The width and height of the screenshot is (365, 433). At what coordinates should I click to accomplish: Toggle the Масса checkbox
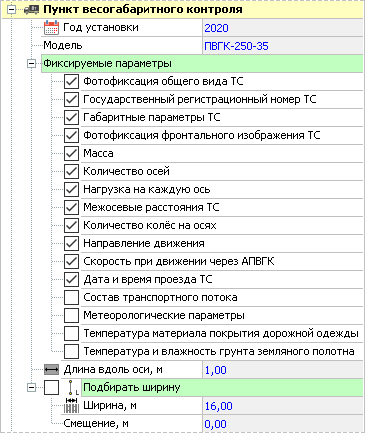(x=71, y=154)
